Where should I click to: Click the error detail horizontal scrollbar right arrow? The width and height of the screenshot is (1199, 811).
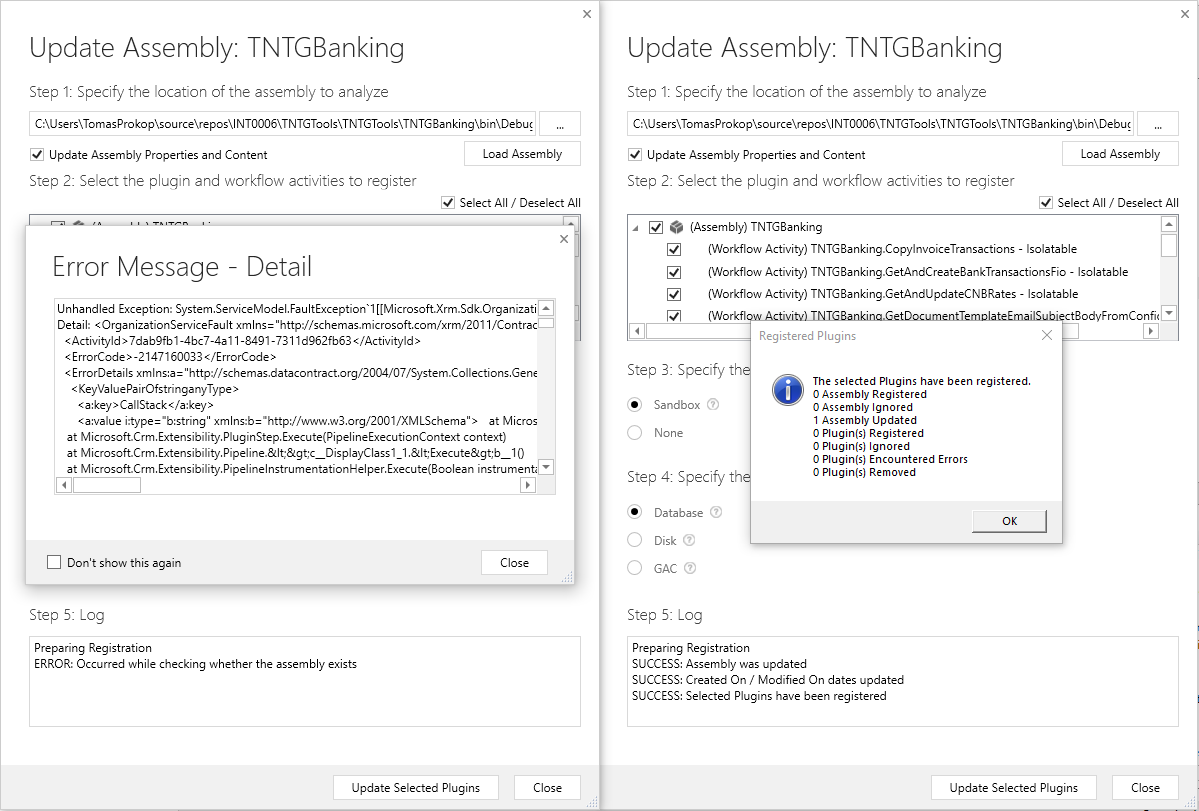point(528,485)
